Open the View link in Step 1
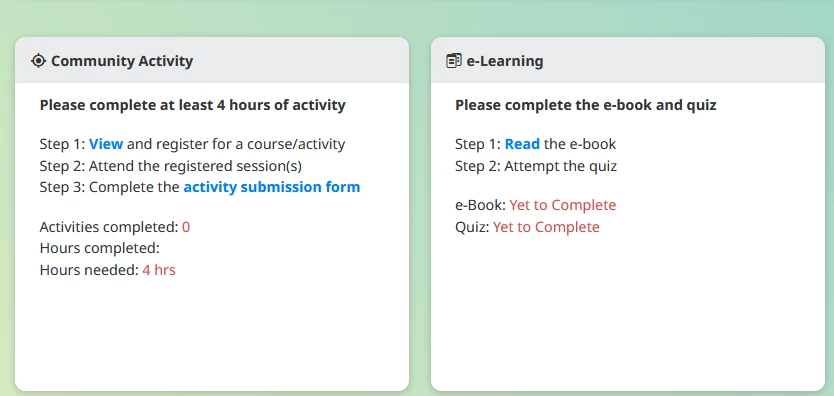Screen dimensions: 834x396 (x=106, y=144)
